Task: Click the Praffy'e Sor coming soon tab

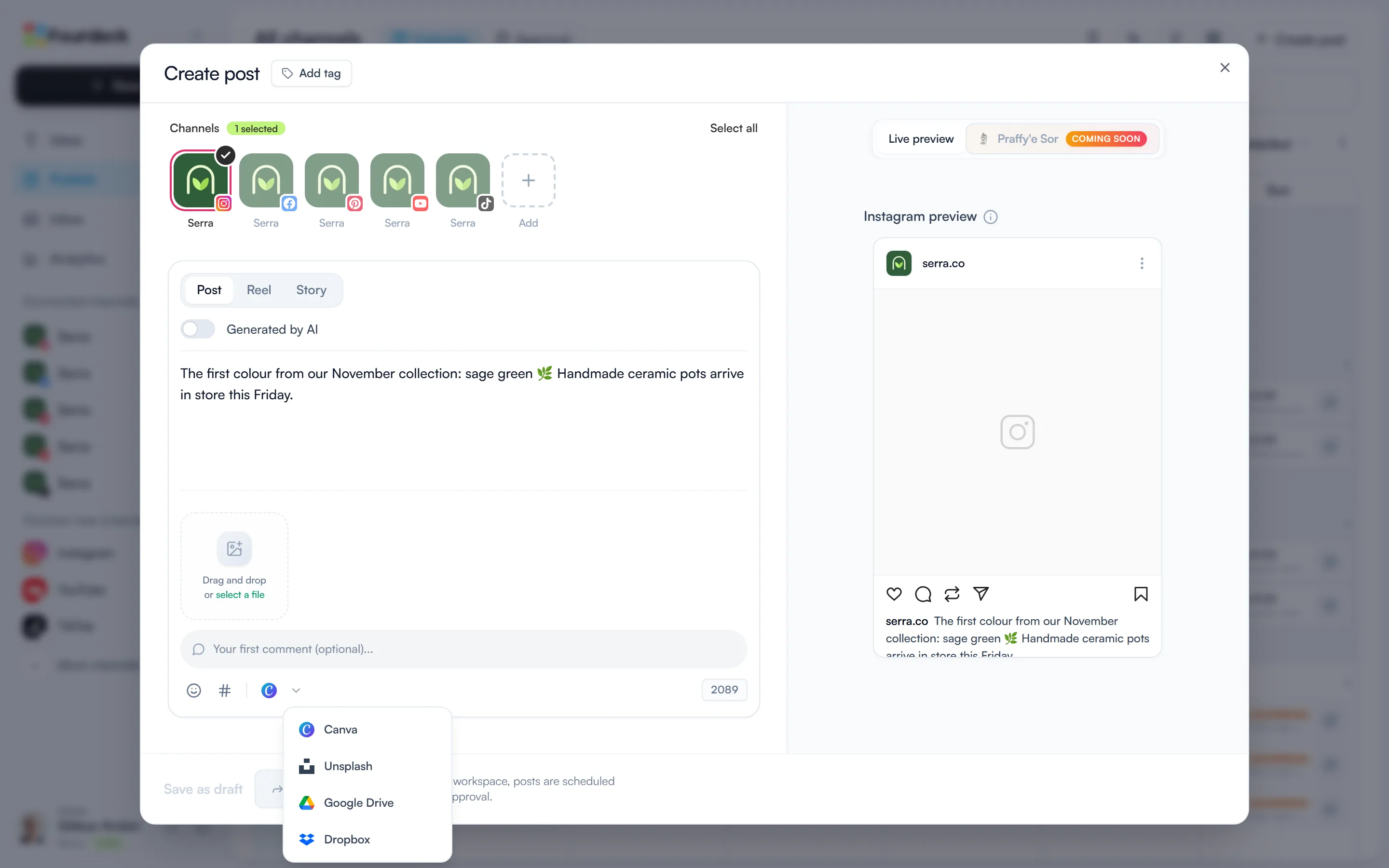Action: click(1062, 139)
